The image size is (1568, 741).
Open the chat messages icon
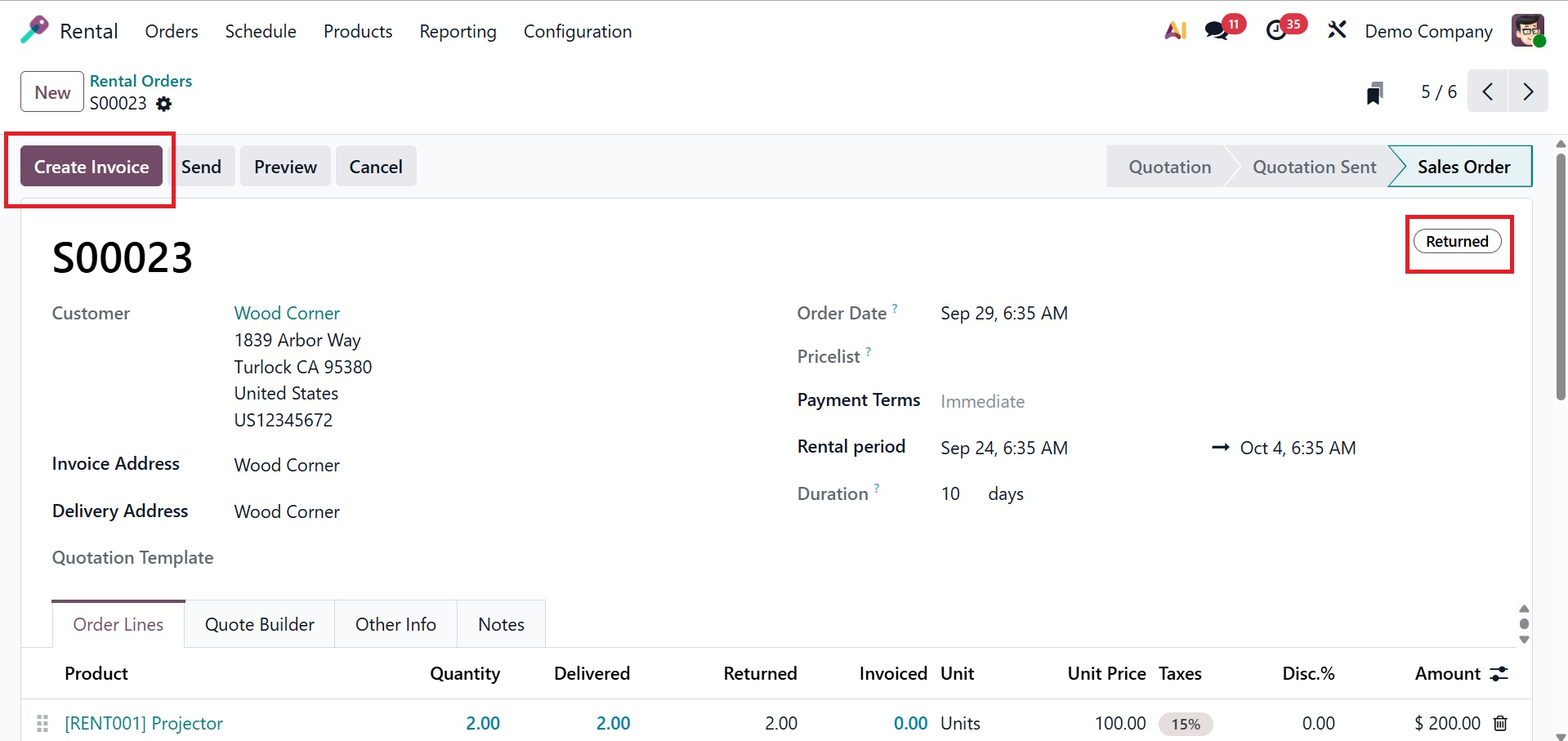[1217, 31]
